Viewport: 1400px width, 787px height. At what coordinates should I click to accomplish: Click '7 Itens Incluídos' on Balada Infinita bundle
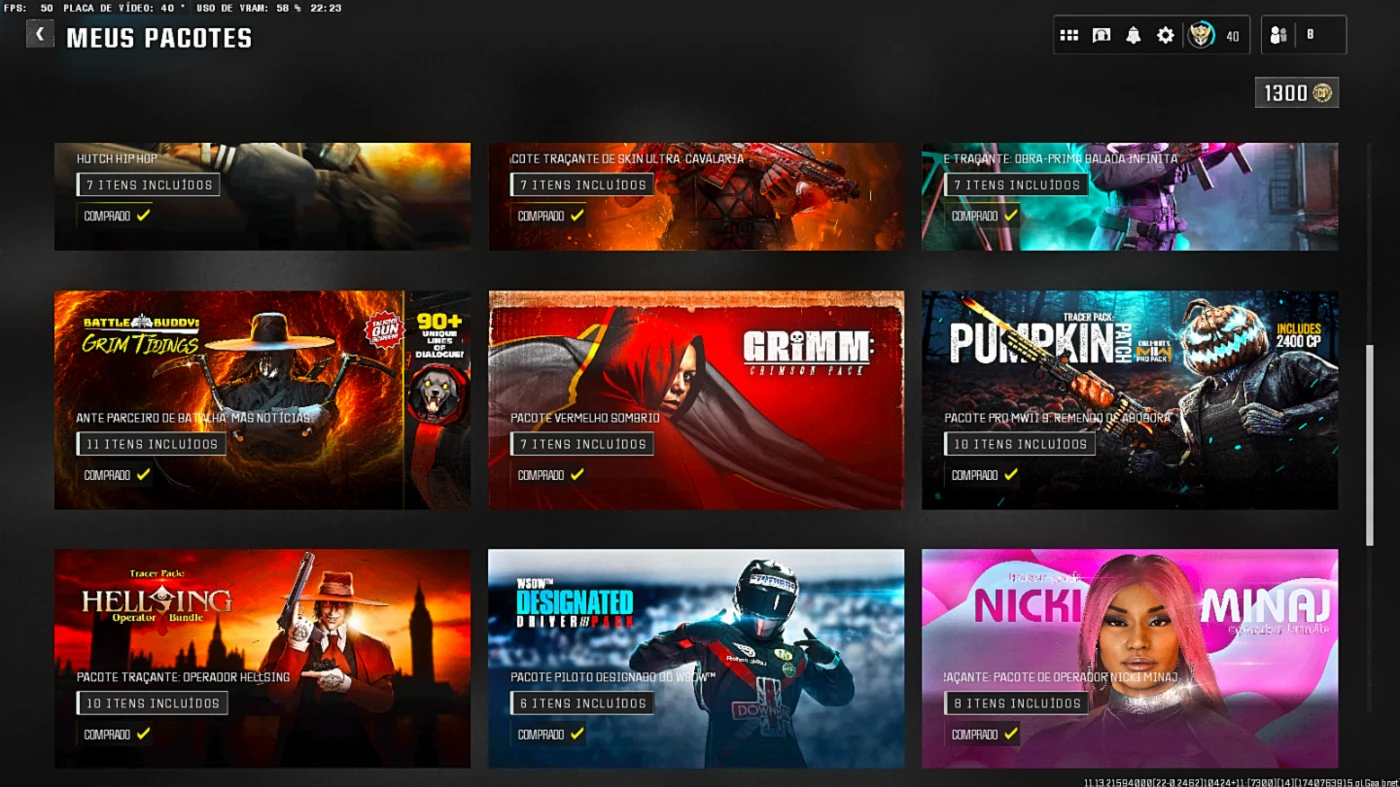click(x=1017, y=185)
